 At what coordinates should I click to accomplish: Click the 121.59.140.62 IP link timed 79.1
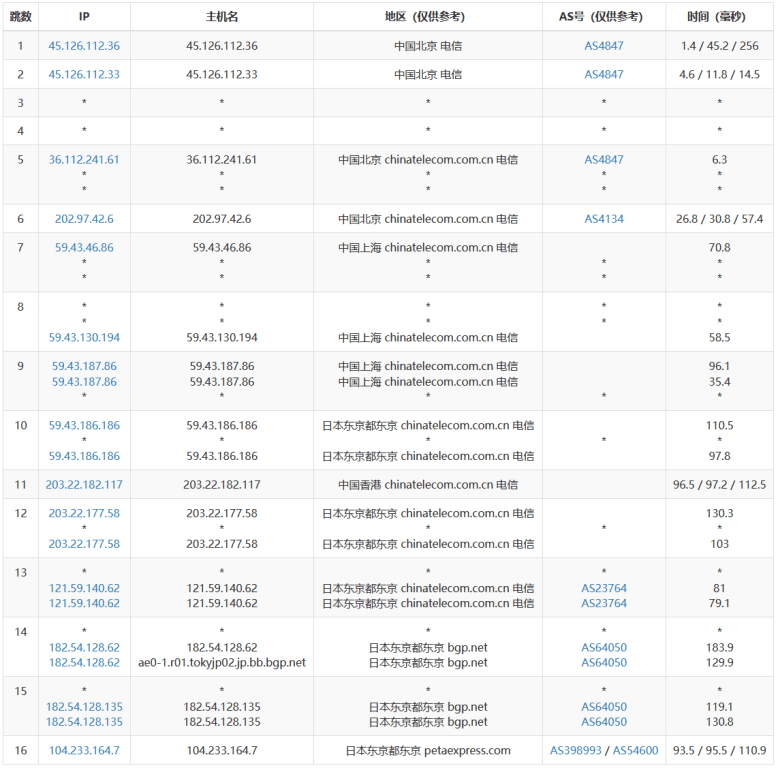(84, 603)
